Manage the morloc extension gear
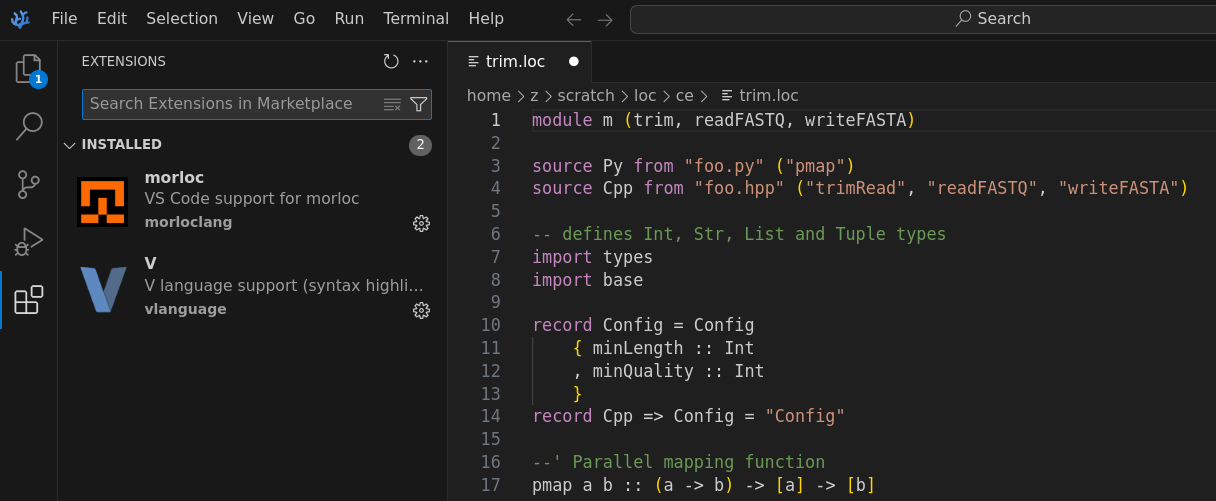1216x501 pixels. point(422,223)
